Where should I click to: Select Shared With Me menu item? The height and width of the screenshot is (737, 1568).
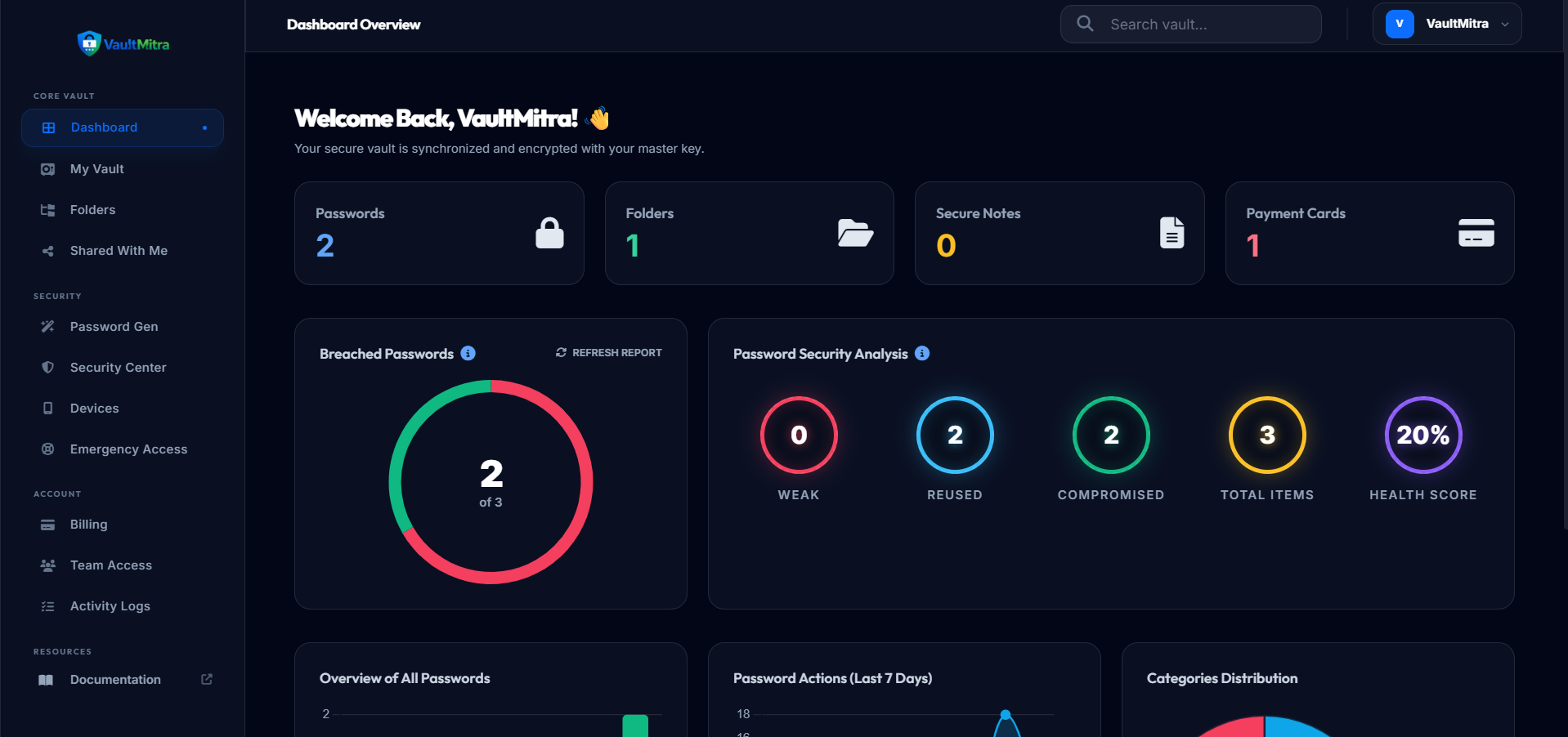pos(123,251)
